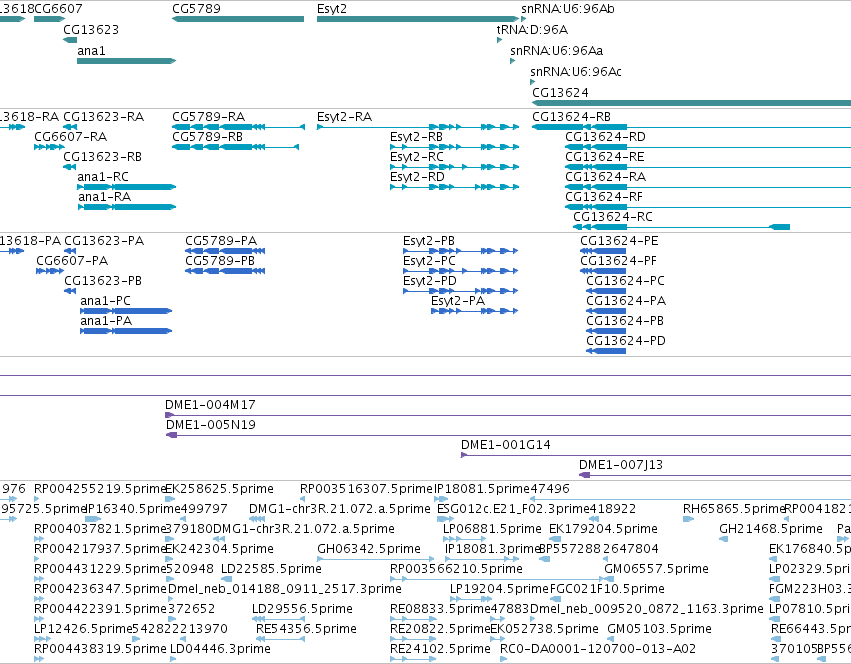Select CDS Esyt2-PD
Image resolution: width=851 pixels, height=664 pixels.
pos(430,281)
